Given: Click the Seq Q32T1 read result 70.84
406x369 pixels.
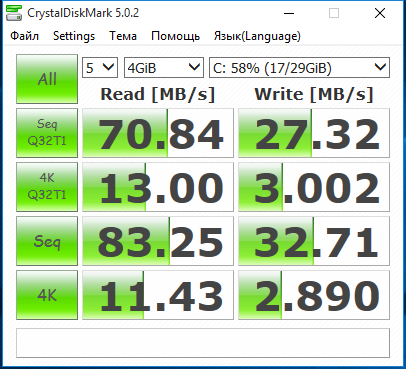Looking at the screenshot, I should pyautogui.click(x=158, y=133).
